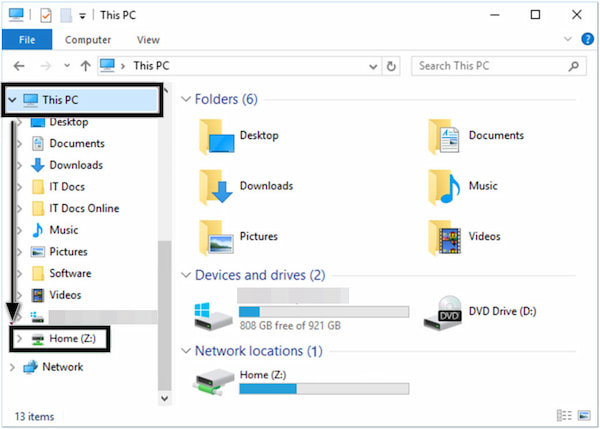Image resolution: width=600 pixels, height=429 pixels.
Task: Click the 808 GB free of 921 GB text
Action: [290, 326]
